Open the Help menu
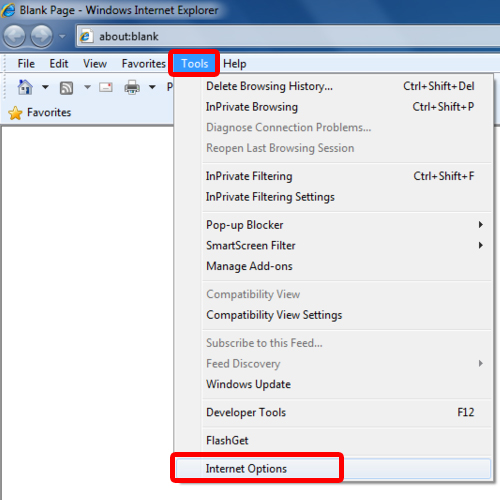This screenshot has height=500, width=500. (x=235, y=63)
